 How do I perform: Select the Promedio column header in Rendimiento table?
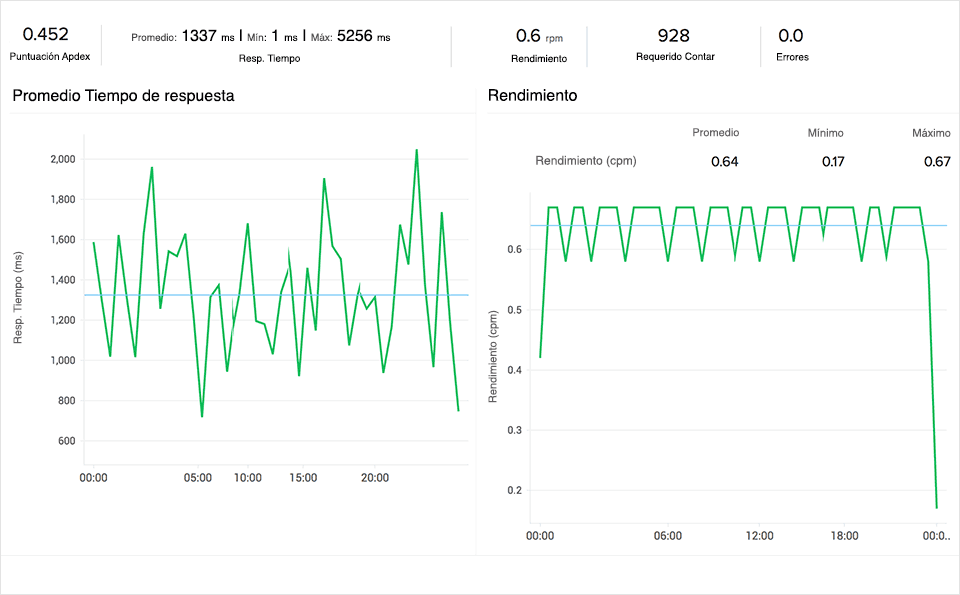pos(716,132)
